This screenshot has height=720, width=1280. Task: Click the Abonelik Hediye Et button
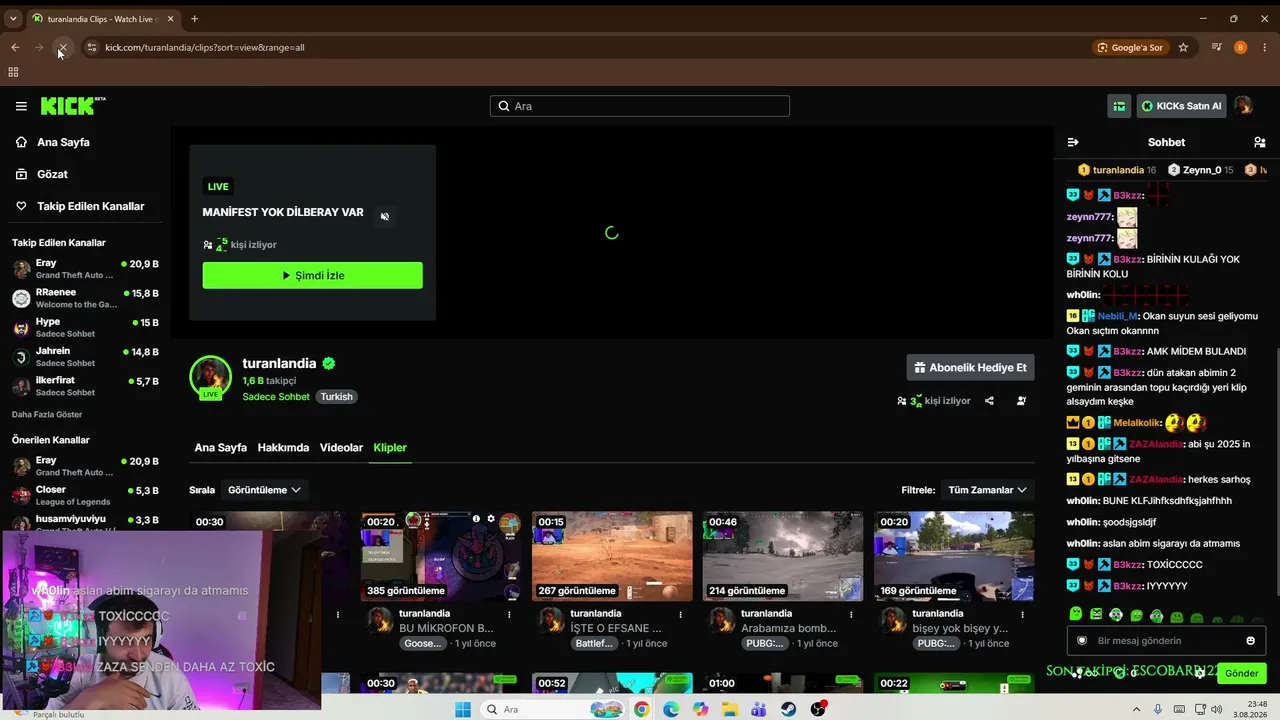[970, 368]
